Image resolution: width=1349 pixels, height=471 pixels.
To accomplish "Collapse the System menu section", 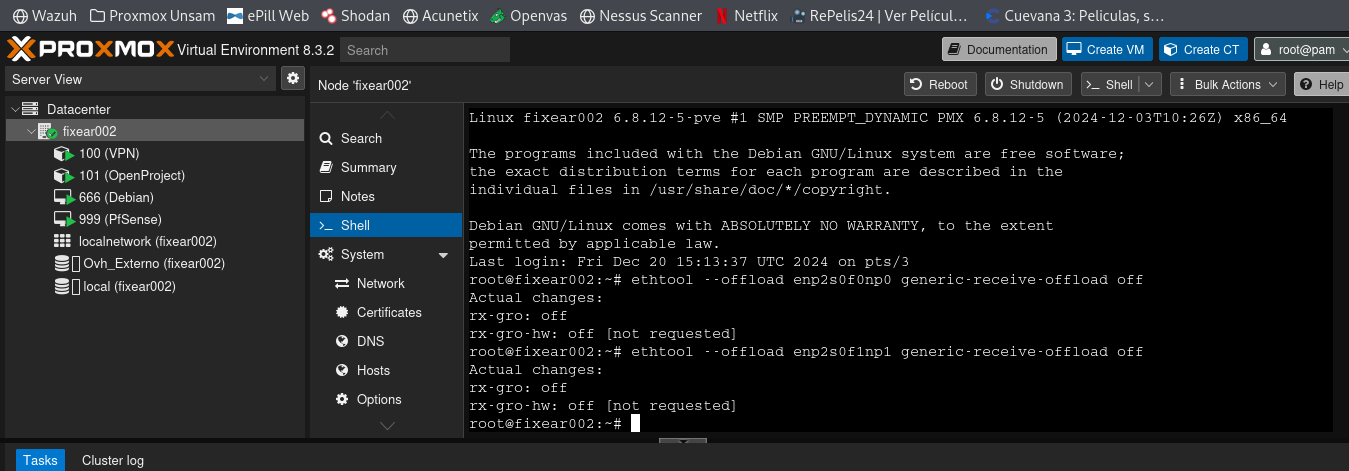I will [x=443, y=255].
